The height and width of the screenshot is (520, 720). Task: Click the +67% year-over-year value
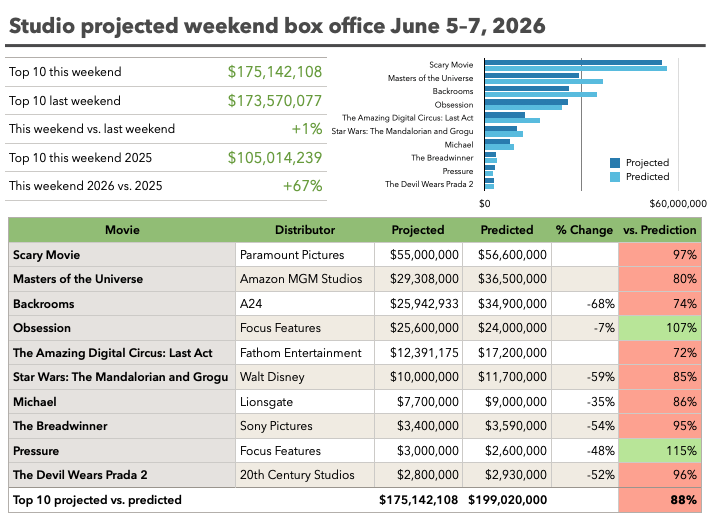coord(303,186)
